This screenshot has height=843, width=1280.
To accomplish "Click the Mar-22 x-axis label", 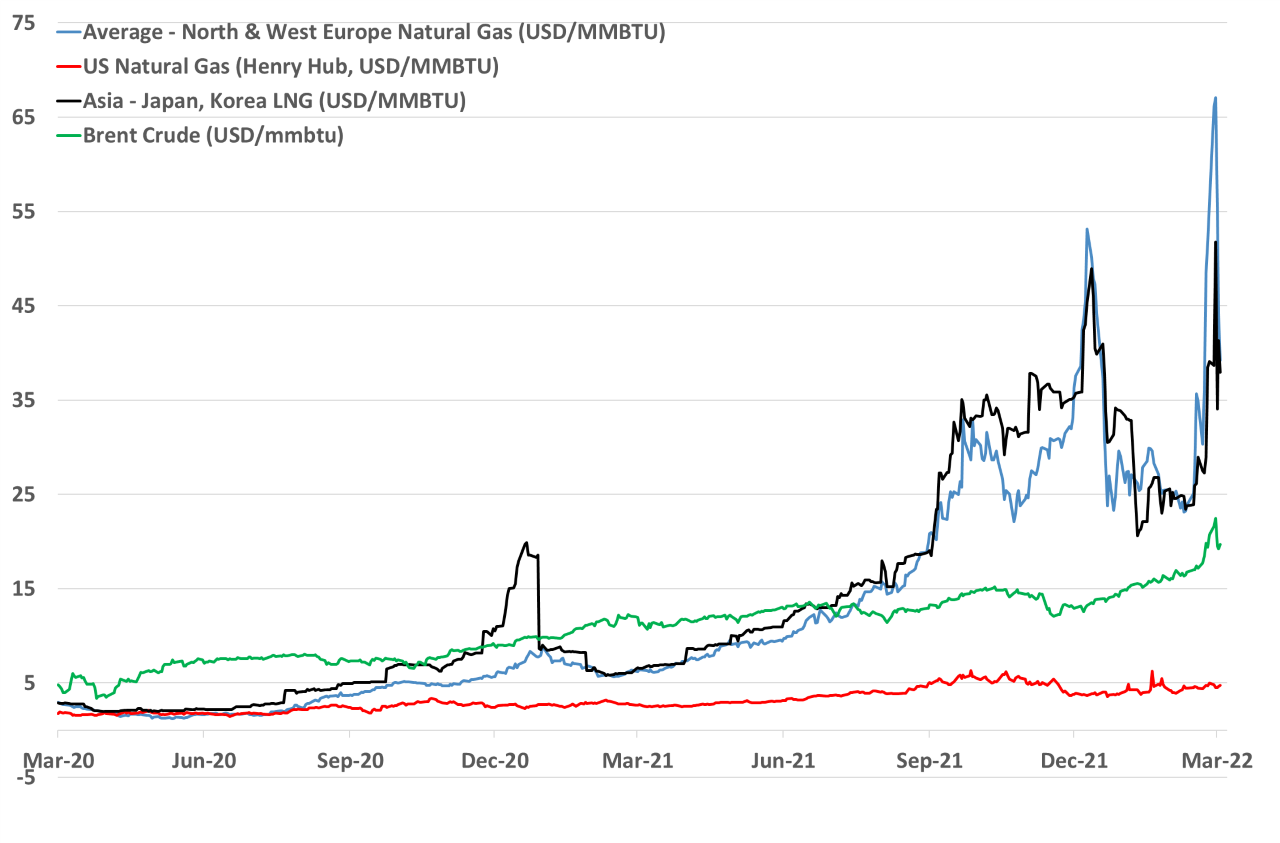I will (x=1216, y=760).
